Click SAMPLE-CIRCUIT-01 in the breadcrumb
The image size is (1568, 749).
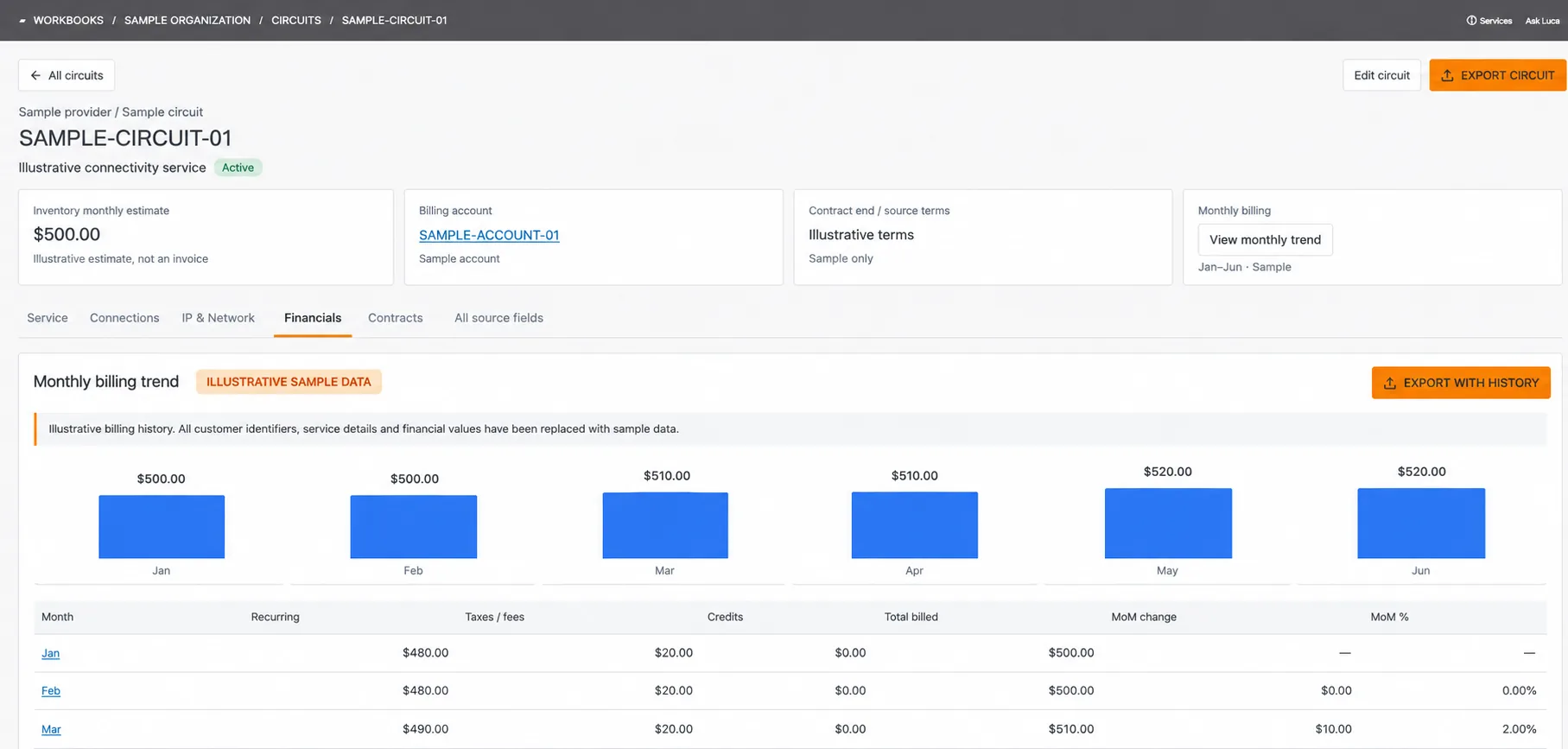394,21
